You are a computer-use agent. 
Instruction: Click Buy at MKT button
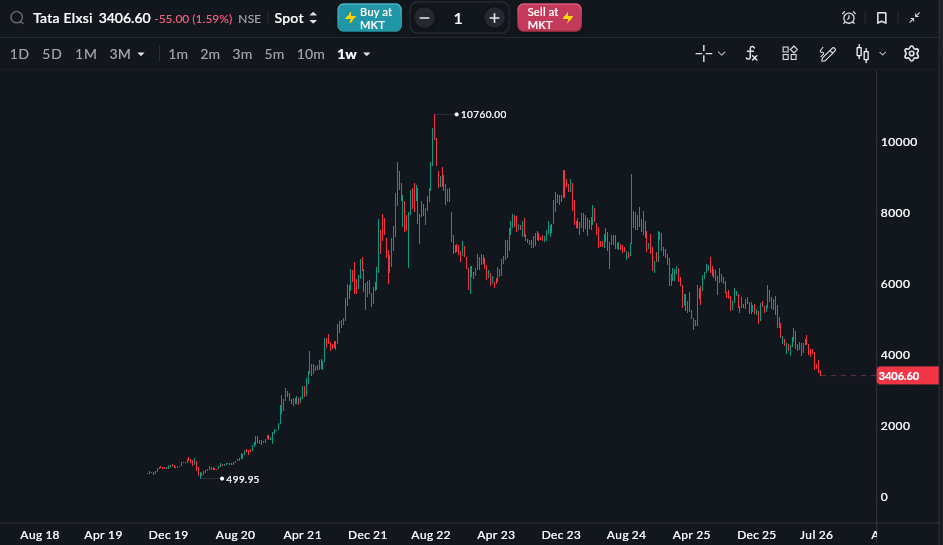(369, 18)
